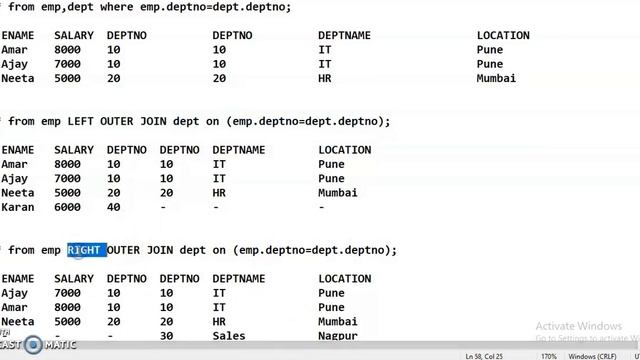Click the name Karan

tap(18, 207)
